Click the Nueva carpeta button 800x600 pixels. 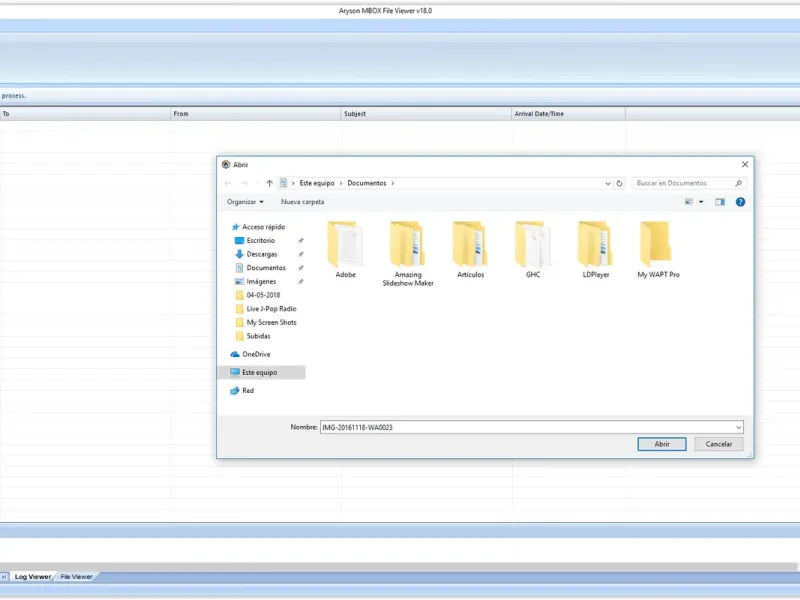click(302, 202)
